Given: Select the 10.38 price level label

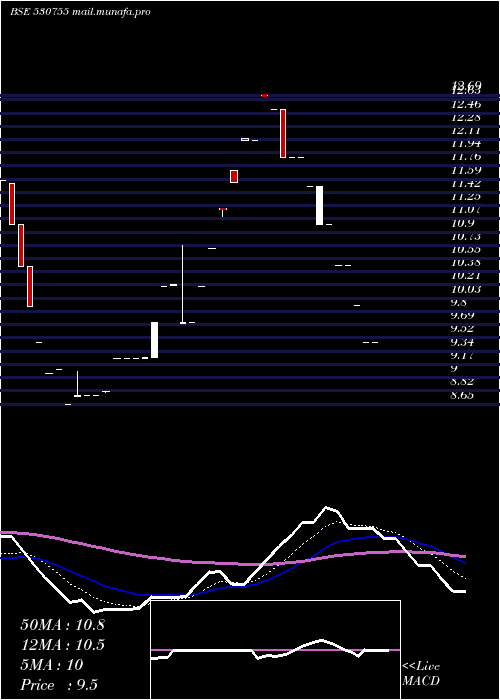Looking at the screenshot, I should pos(466,262).
